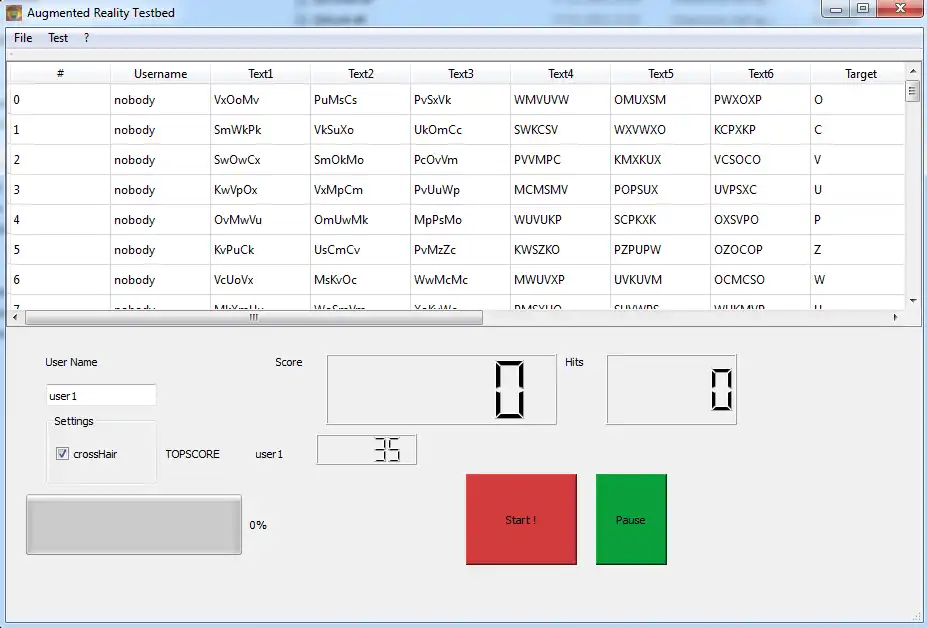
Task: Click the Text4 column header
Action: [560, 73]
